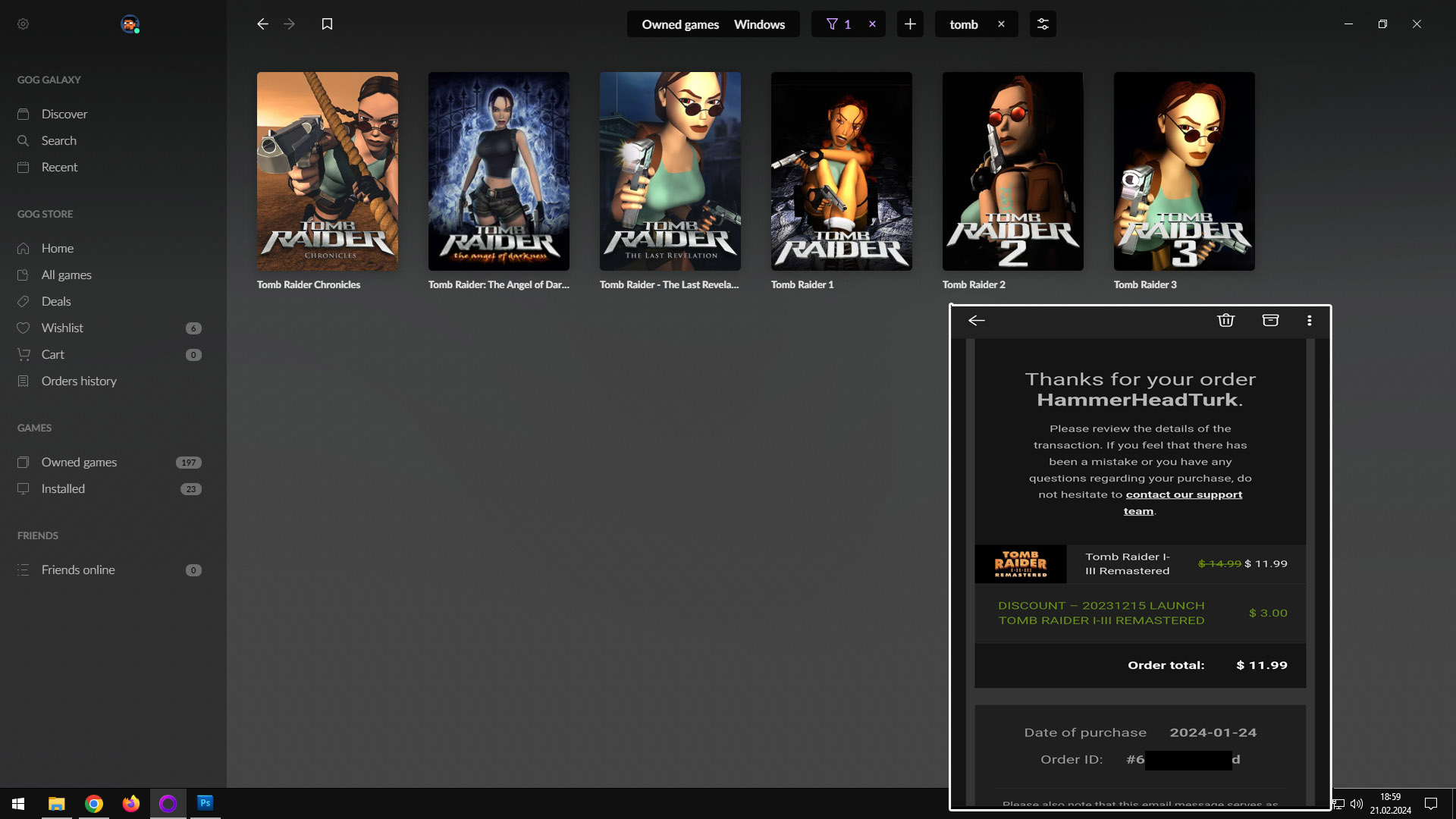Open Chrome from the taskbar

coord(94,804)
